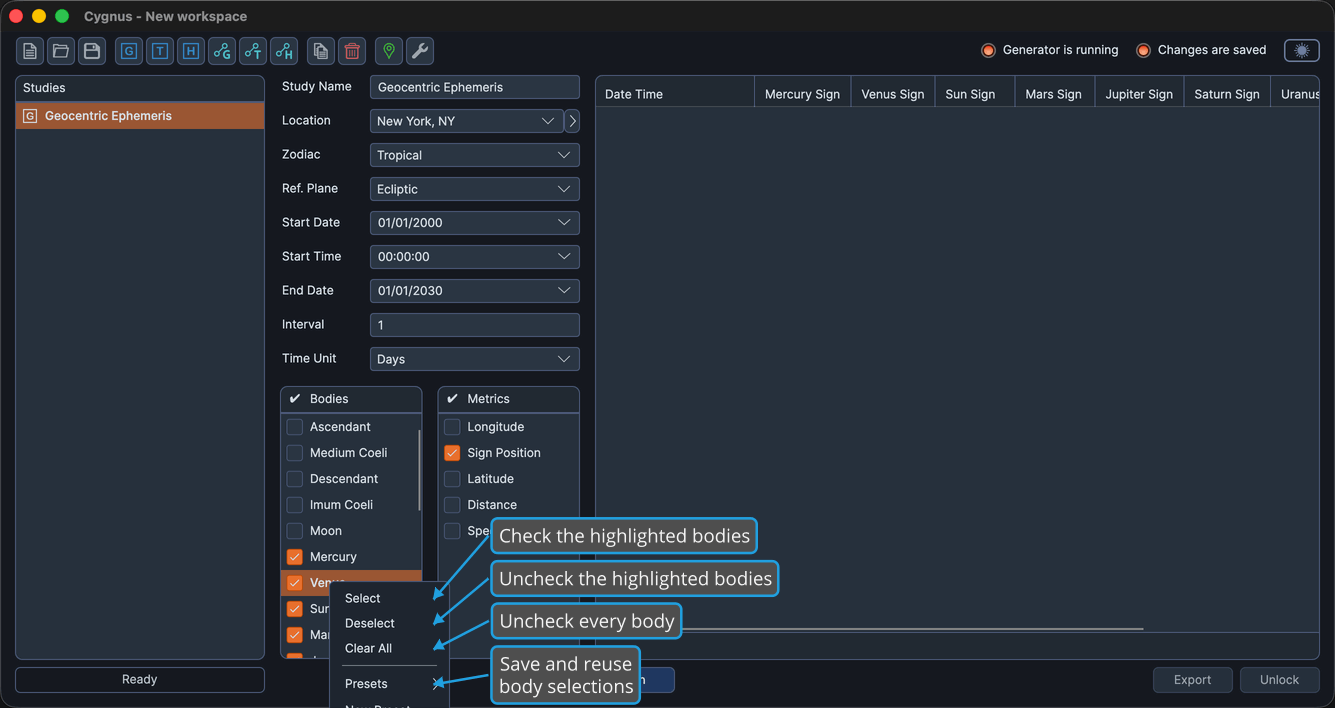This screenshot has height=708, width=1335.
Task: Click the arrow button next to Location
Action: point(572,121)
